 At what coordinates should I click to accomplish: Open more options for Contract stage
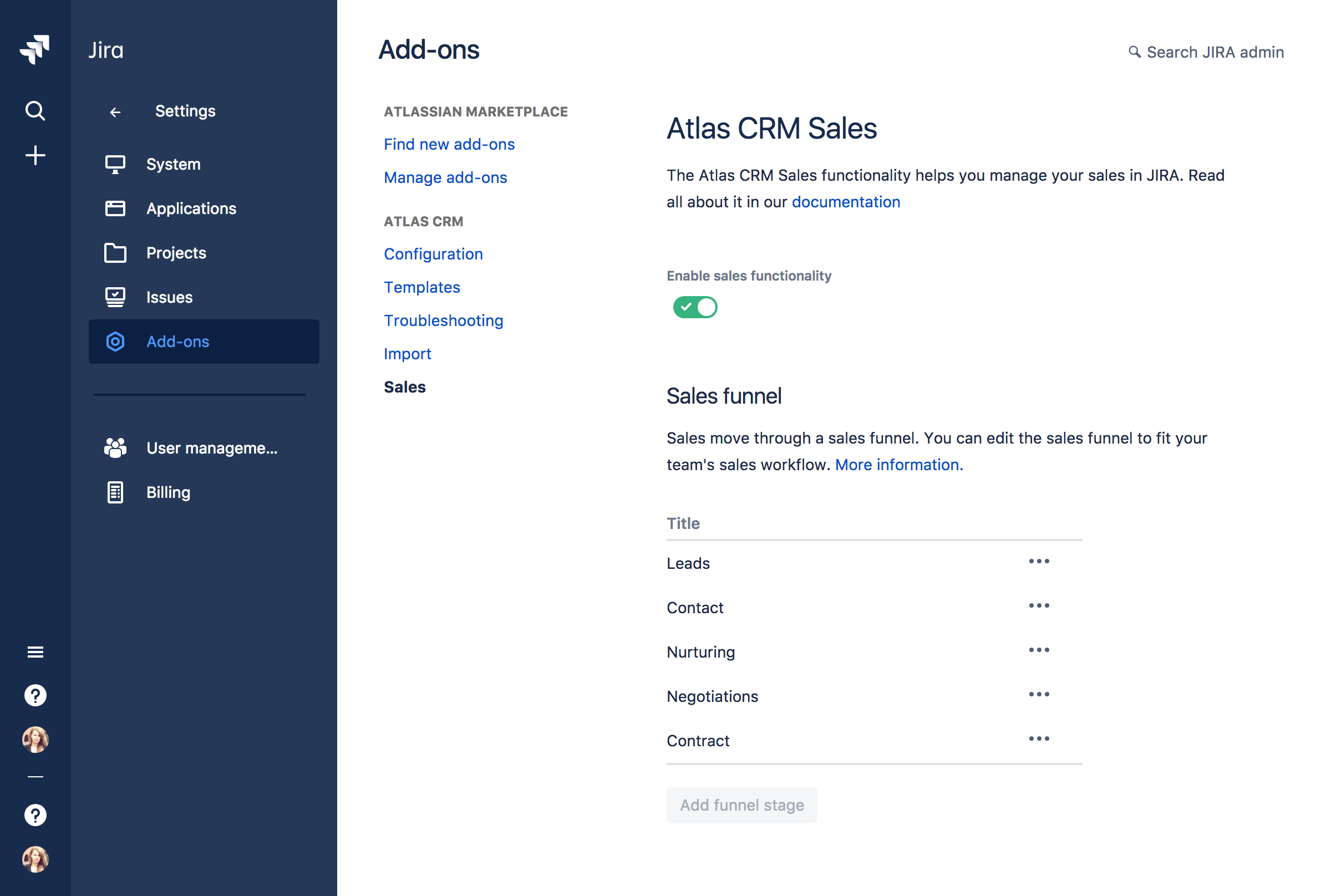(x=1038, y=739)
